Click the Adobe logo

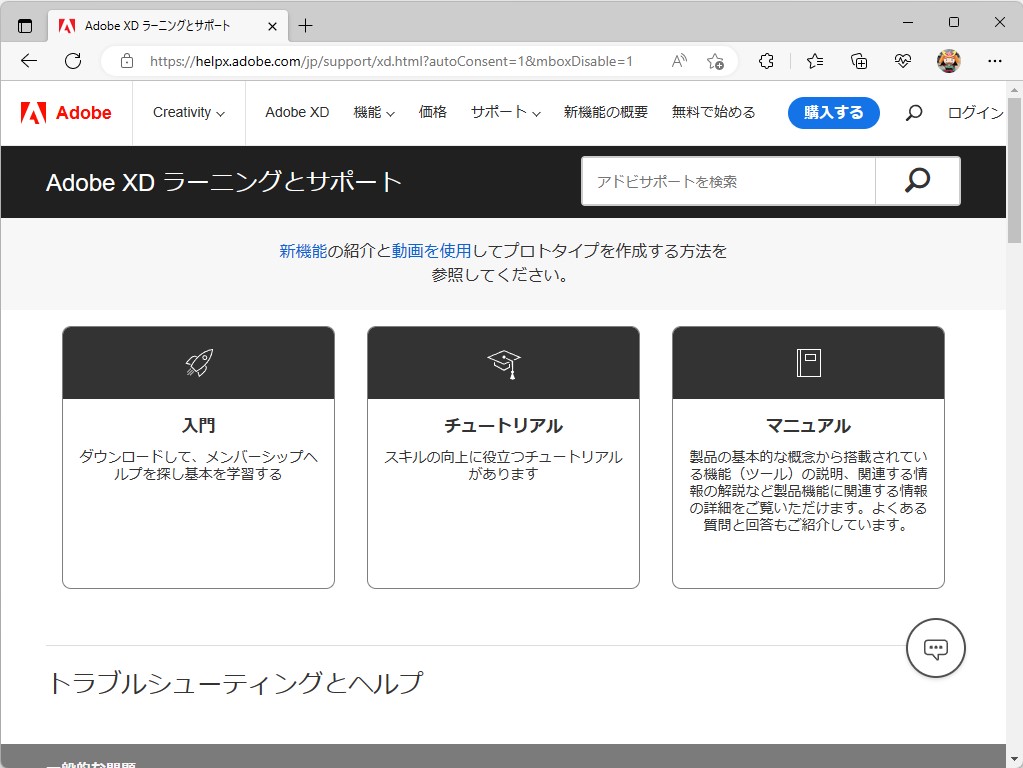point(66,113)
